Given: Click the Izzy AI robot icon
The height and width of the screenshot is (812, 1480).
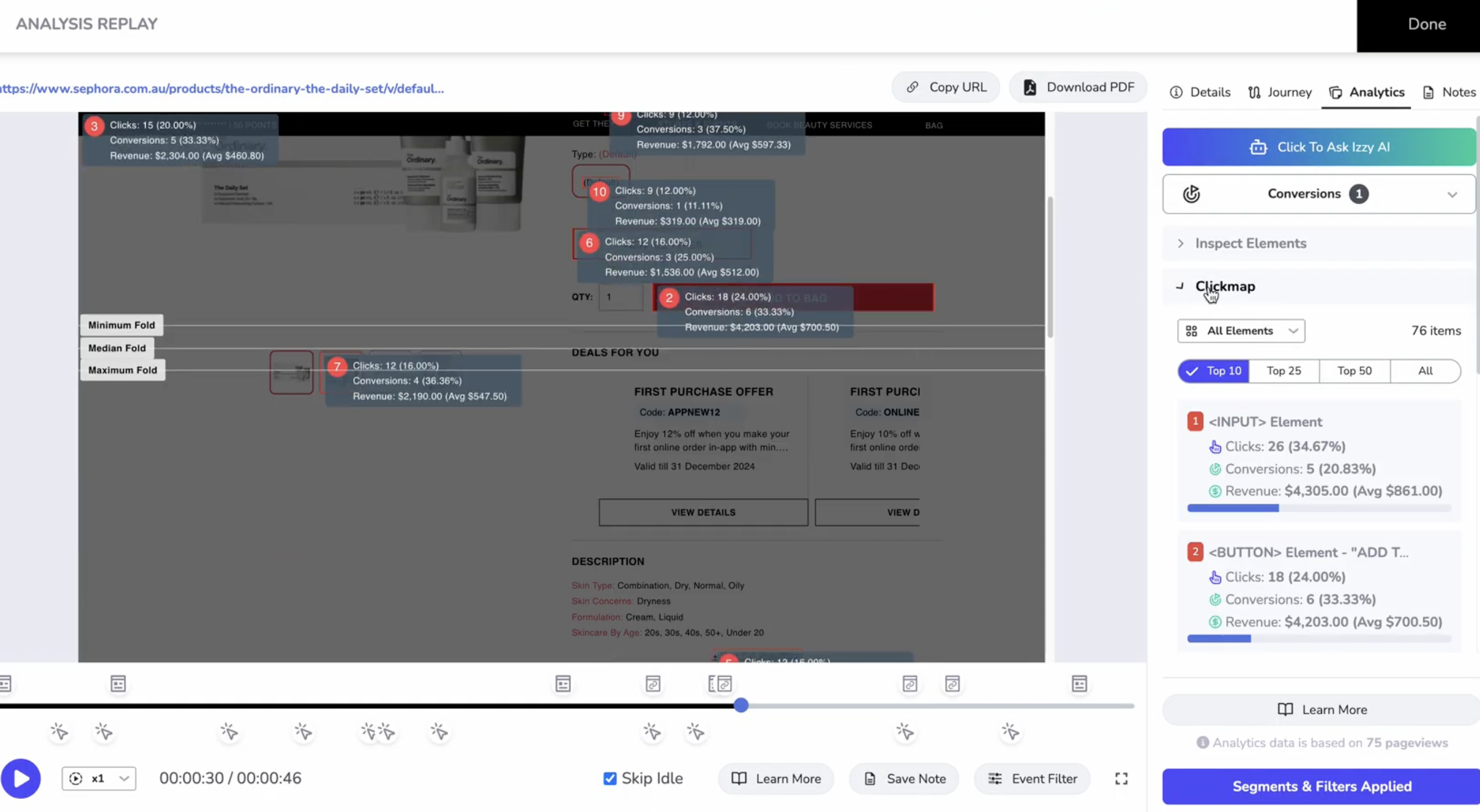Looking at the screenshot, I should [1258, 147].
